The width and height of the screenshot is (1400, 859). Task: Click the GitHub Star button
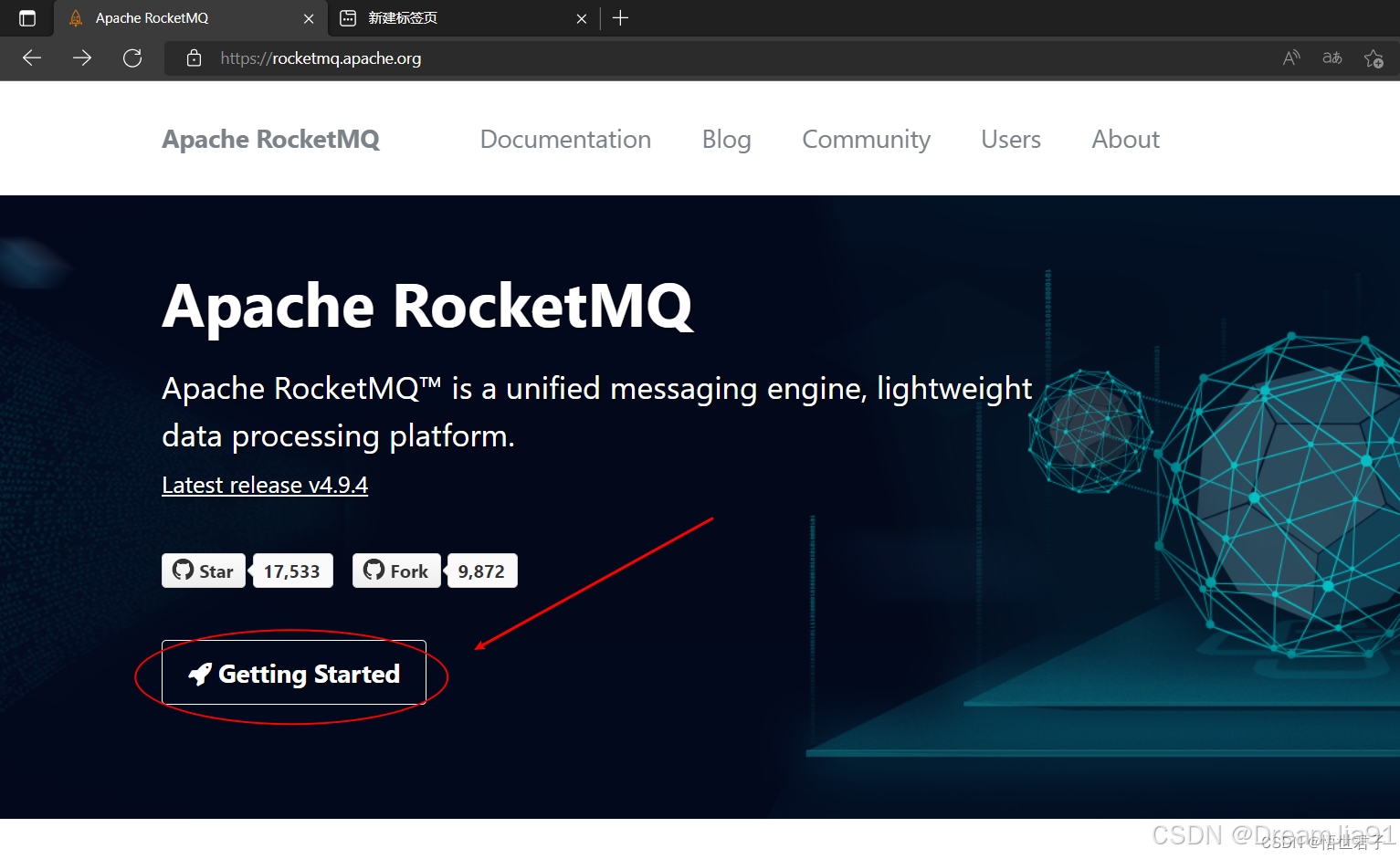tap(204, 571)
